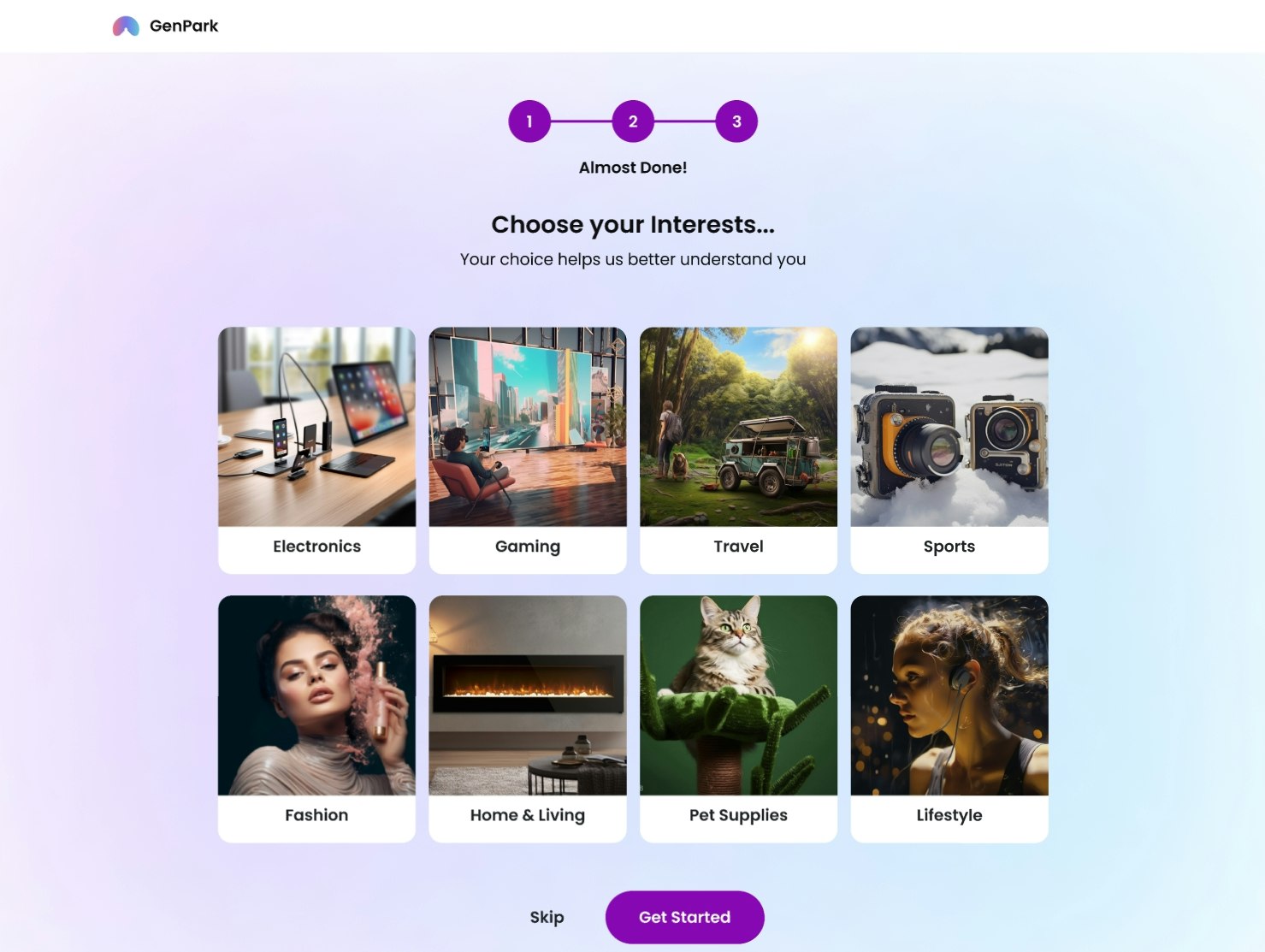Select step 2 in progress indicator
The height and width of the screenshot is (952, 1265).
tap(633, 121)
